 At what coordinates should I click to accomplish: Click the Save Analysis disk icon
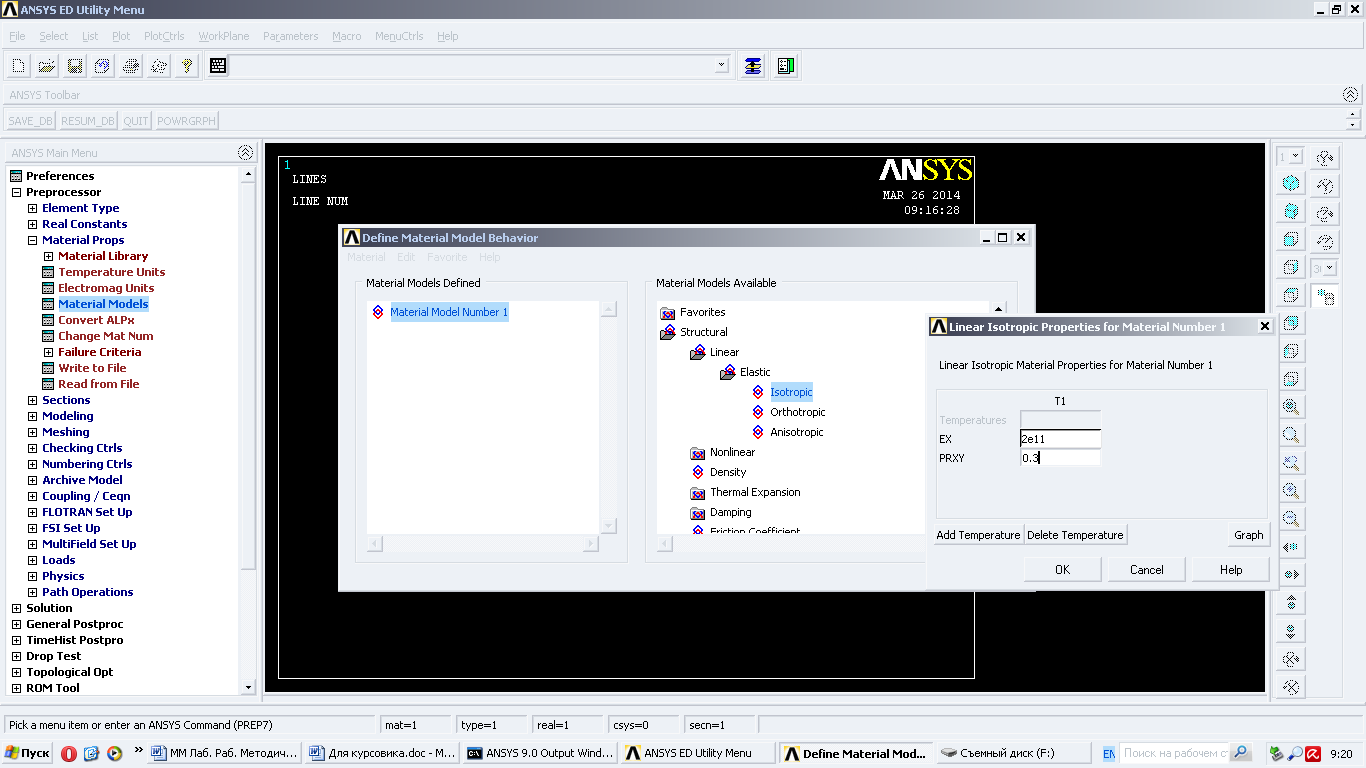[x=74, y=66]
